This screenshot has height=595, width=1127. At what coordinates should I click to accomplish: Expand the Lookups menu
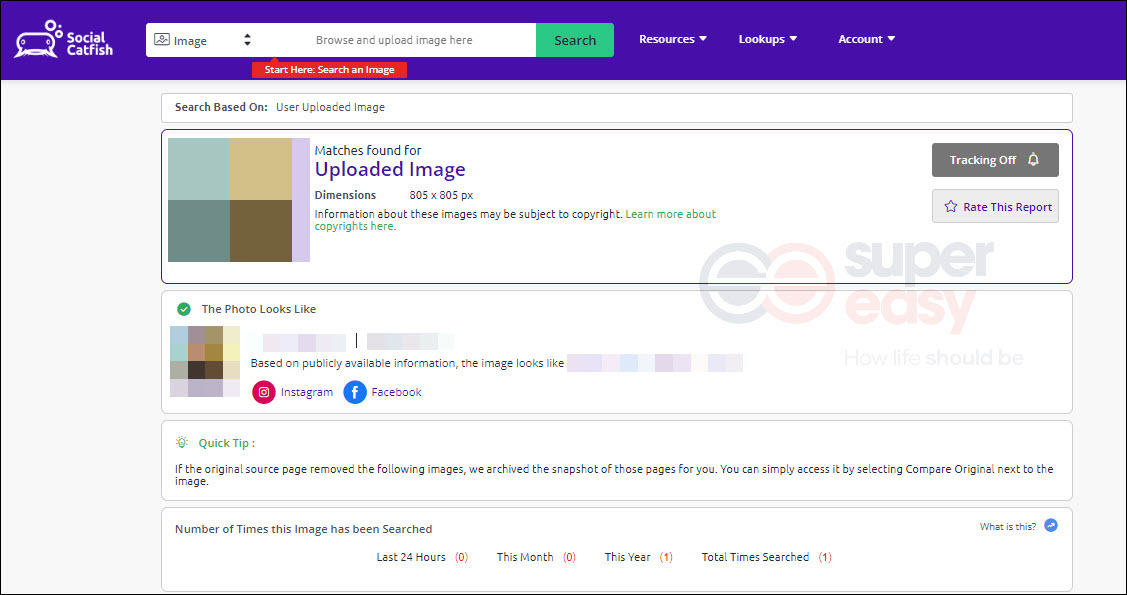tap(768, 40)
